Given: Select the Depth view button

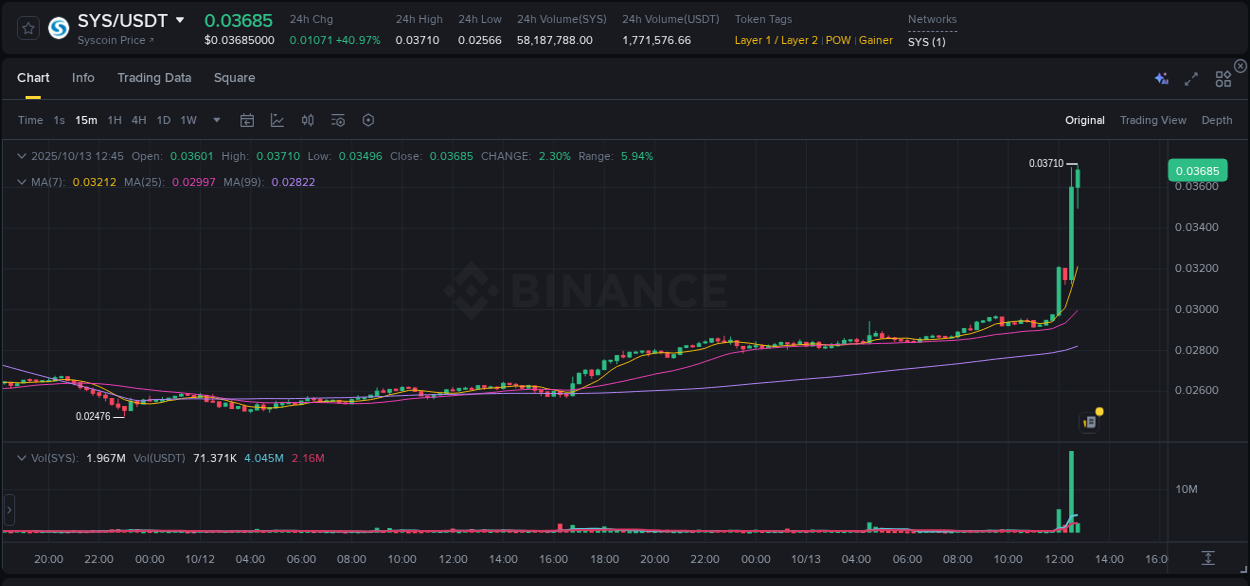Looking at the screenshot, I should click(x=1217, y=119).
